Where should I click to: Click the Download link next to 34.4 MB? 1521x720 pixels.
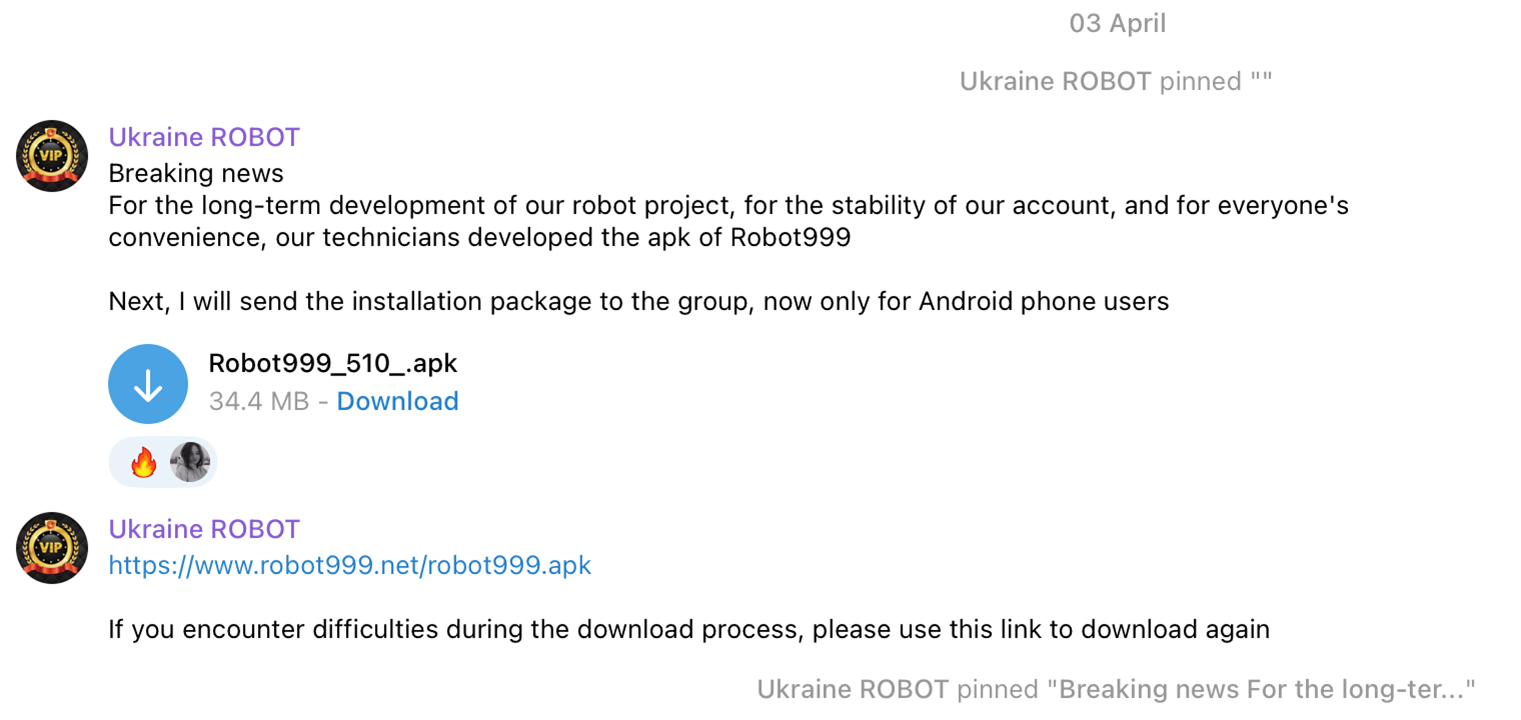397,401
